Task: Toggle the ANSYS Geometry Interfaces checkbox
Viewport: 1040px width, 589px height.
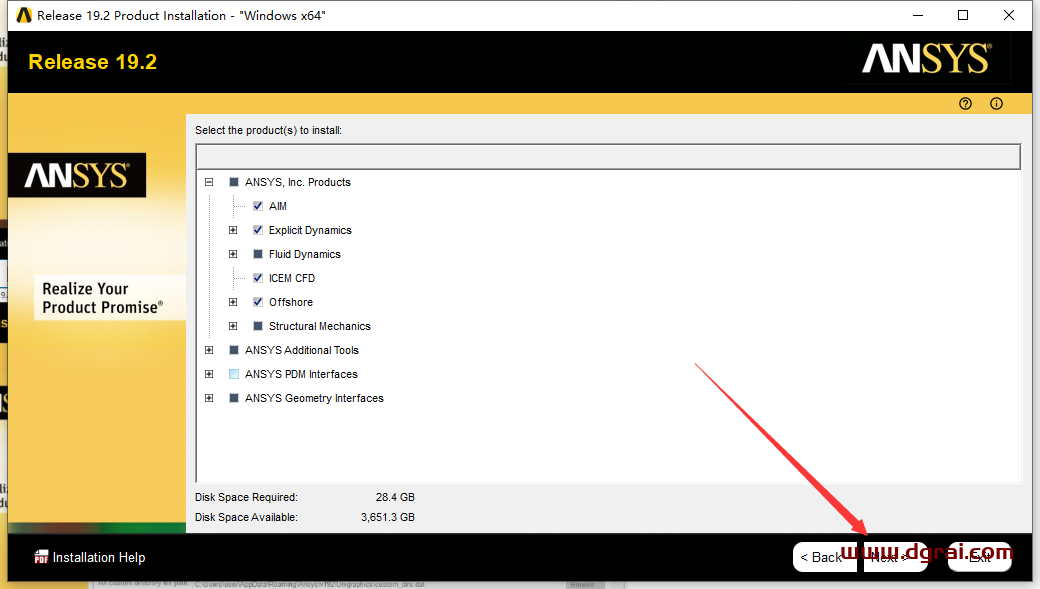Action: (x=233, y=398)
